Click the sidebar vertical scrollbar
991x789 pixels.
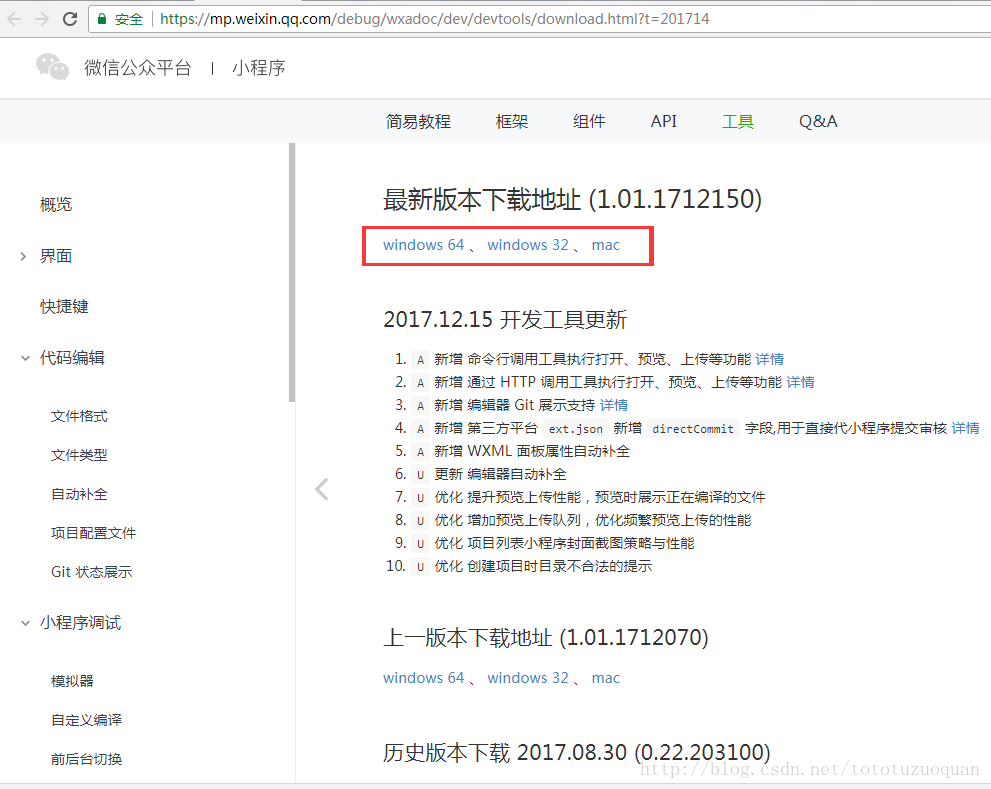click(292, 272)
